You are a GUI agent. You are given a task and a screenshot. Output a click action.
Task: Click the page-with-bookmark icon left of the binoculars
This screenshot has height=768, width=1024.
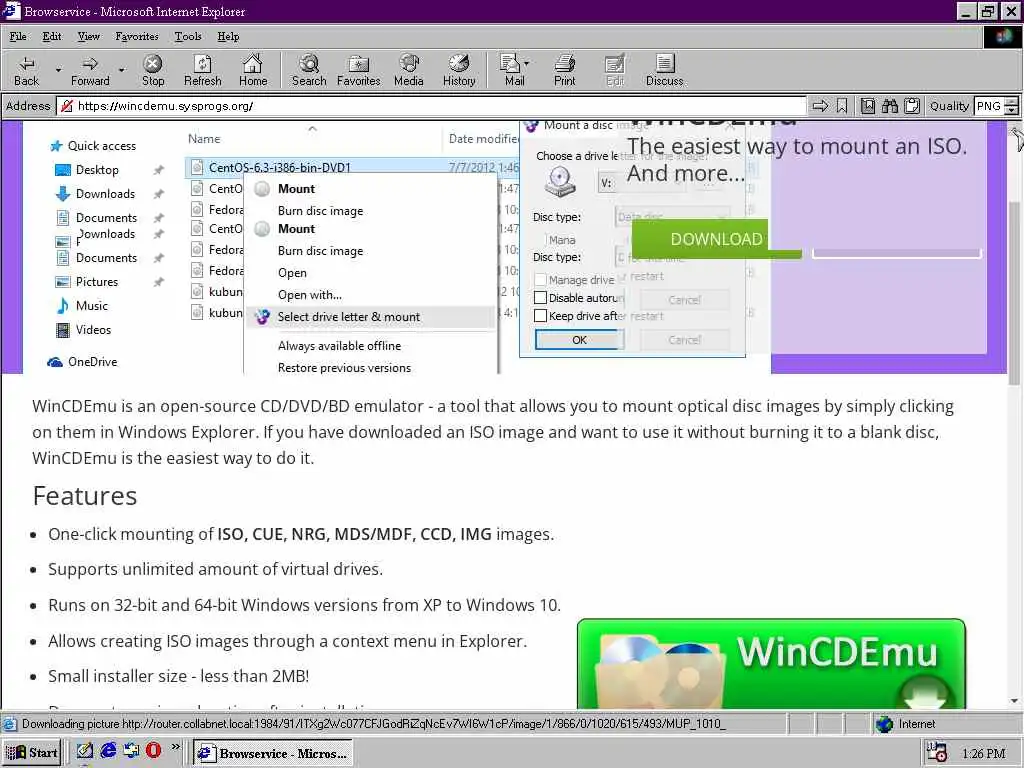pyautogui.click(x=867, y=106)
